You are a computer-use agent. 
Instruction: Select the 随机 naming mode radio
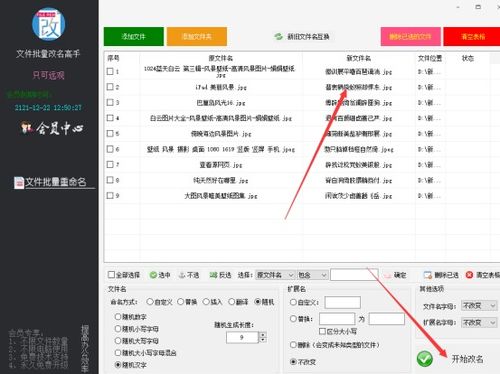pos(258,302)
